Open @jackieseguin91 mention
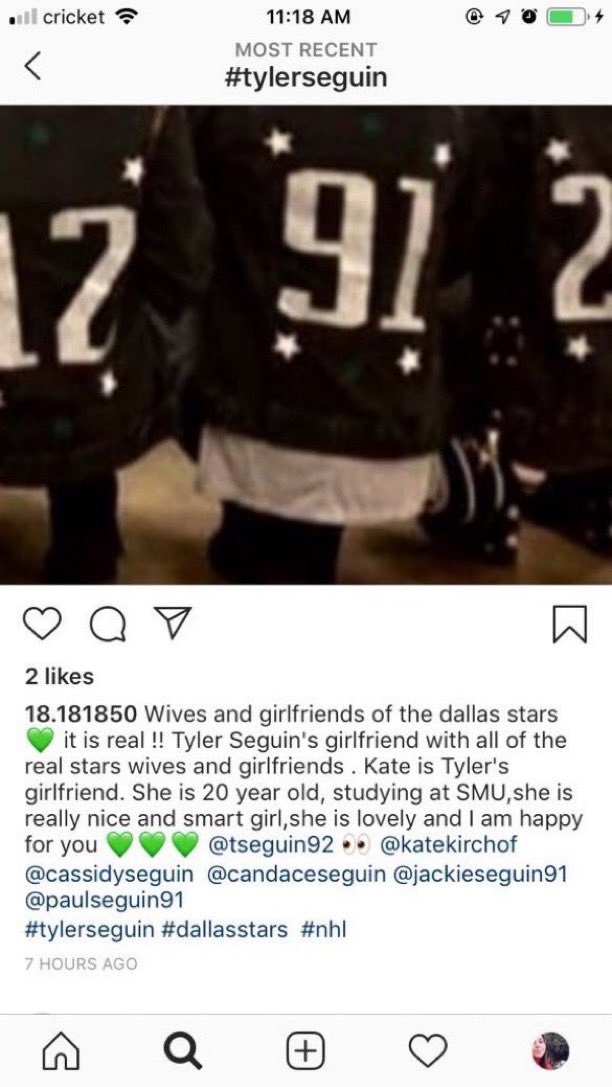This screenshot has width=612, height=1087. coord(480,873)
